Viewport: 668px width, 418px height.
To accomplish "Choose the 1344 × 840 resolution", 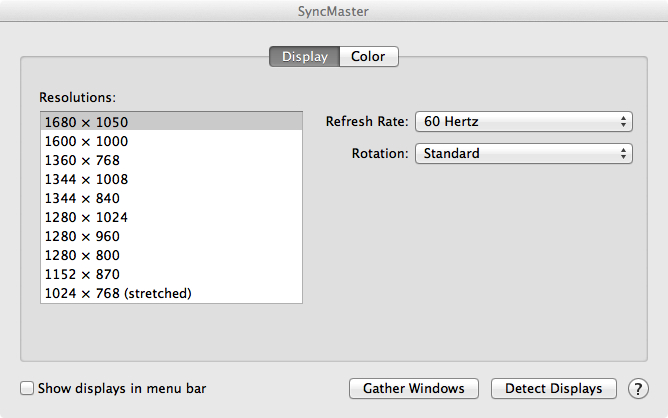I will point(171,198).
